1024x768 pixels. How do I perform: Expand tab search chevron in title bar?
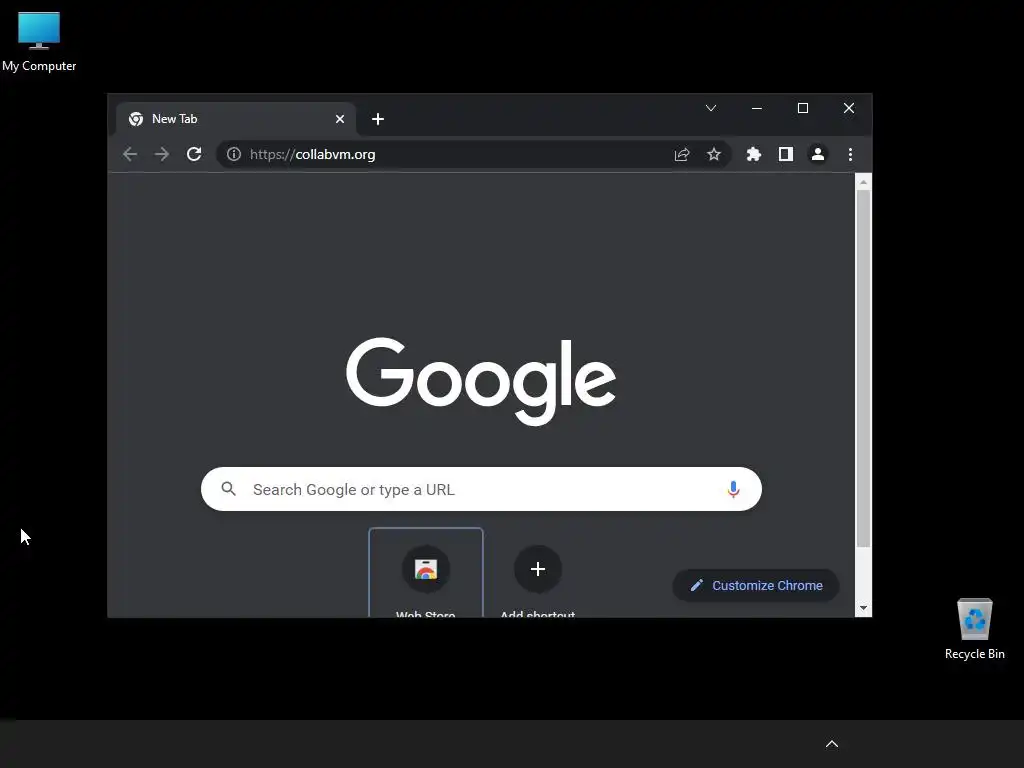click(711, 108)
